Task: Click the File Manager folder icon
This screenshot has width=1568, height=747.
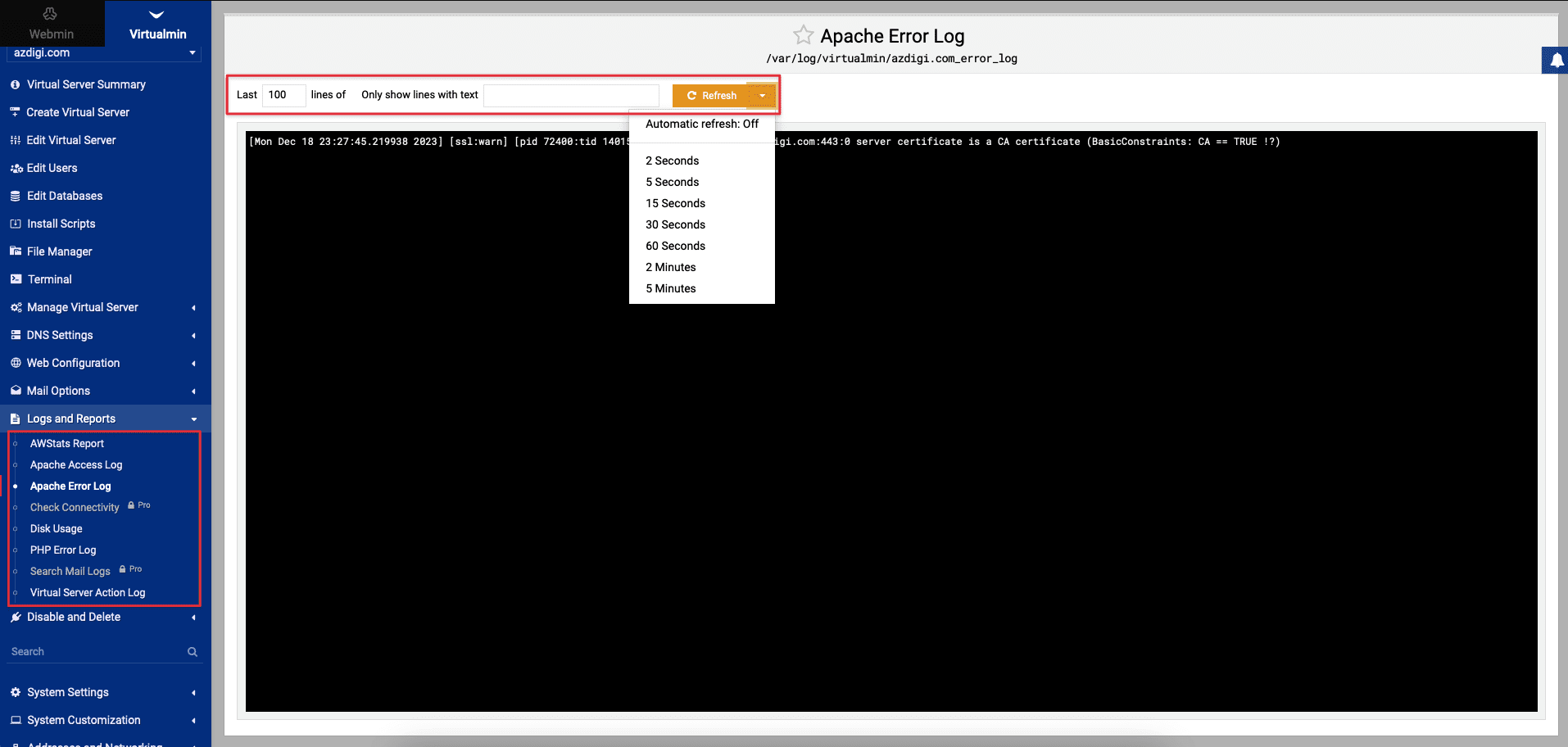Action: point(16,251)
